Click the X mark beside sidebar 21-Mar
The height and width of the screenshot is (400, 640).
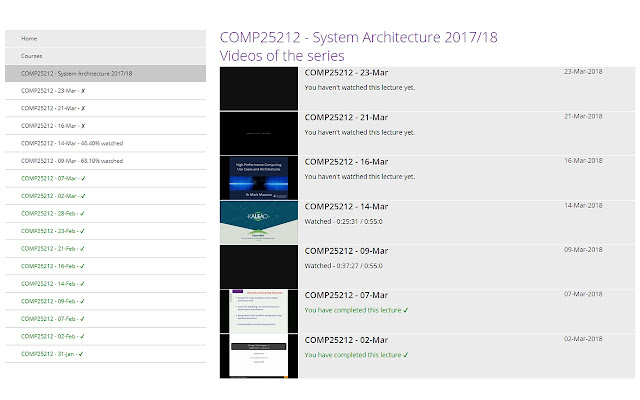83,109
